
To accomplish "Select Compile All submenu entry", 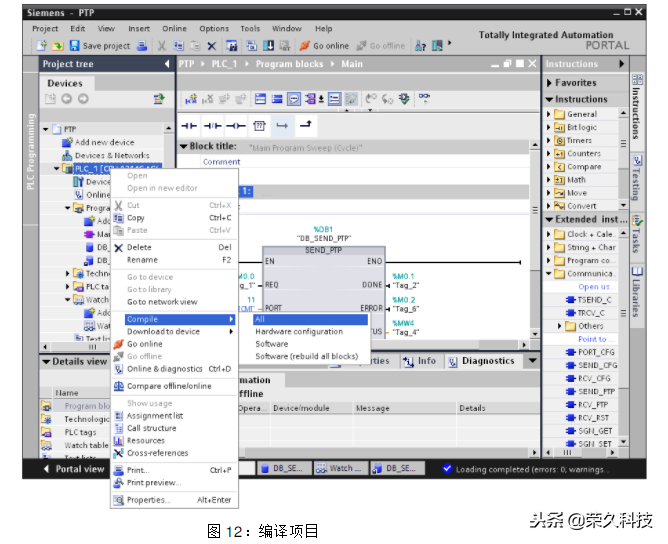I will point(311,319).
